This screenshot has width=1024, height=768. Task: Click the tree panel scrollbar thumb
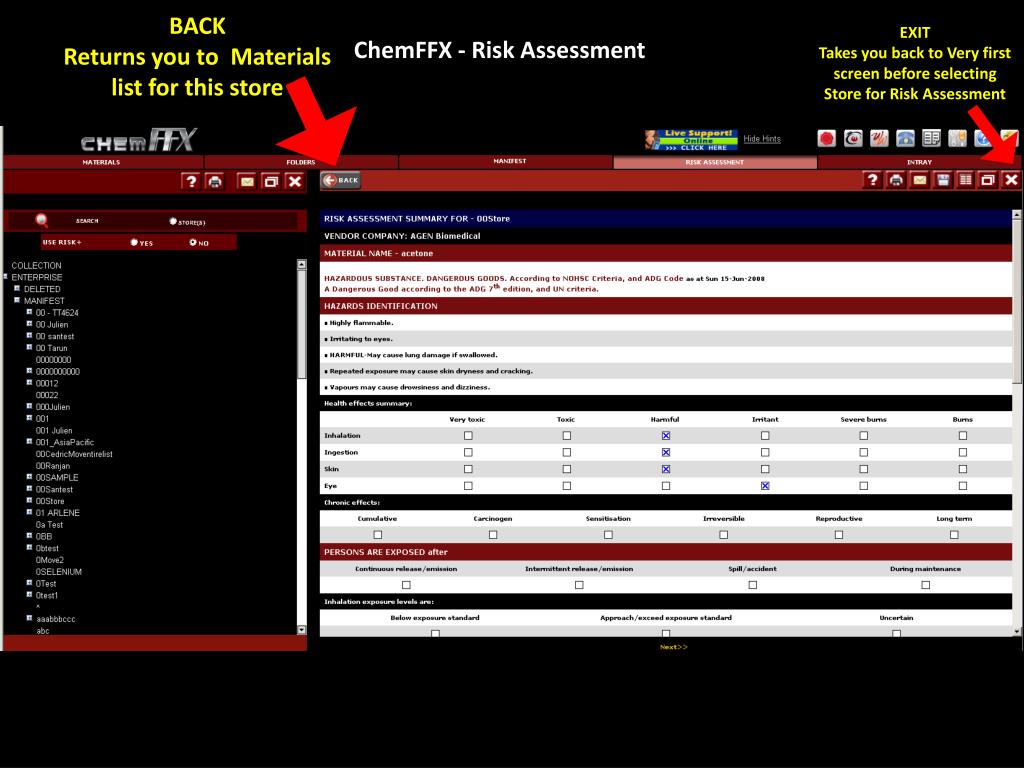click(301, 324)
